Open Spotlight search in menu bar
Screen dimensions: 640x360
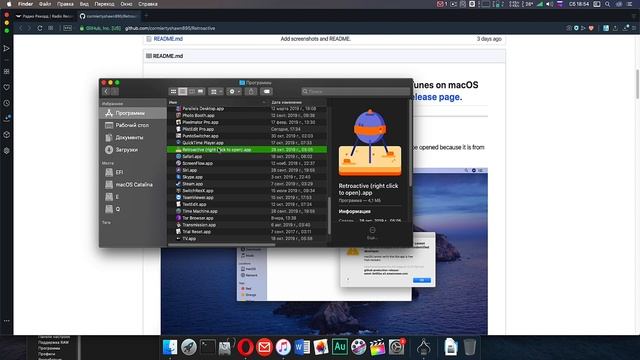608,4
